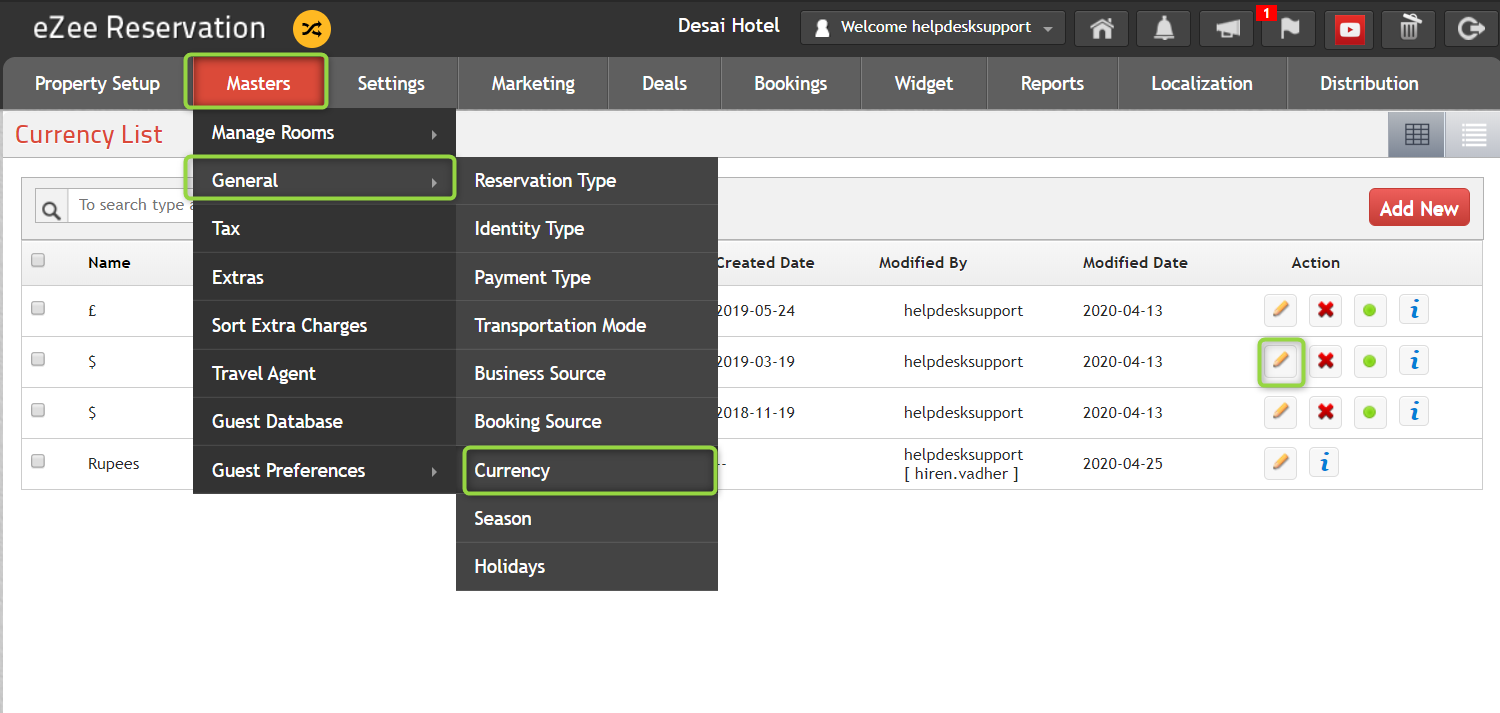Expand the Manage Rooms submenu
The width and height of the screenshot is (1500, 713).
324,133
